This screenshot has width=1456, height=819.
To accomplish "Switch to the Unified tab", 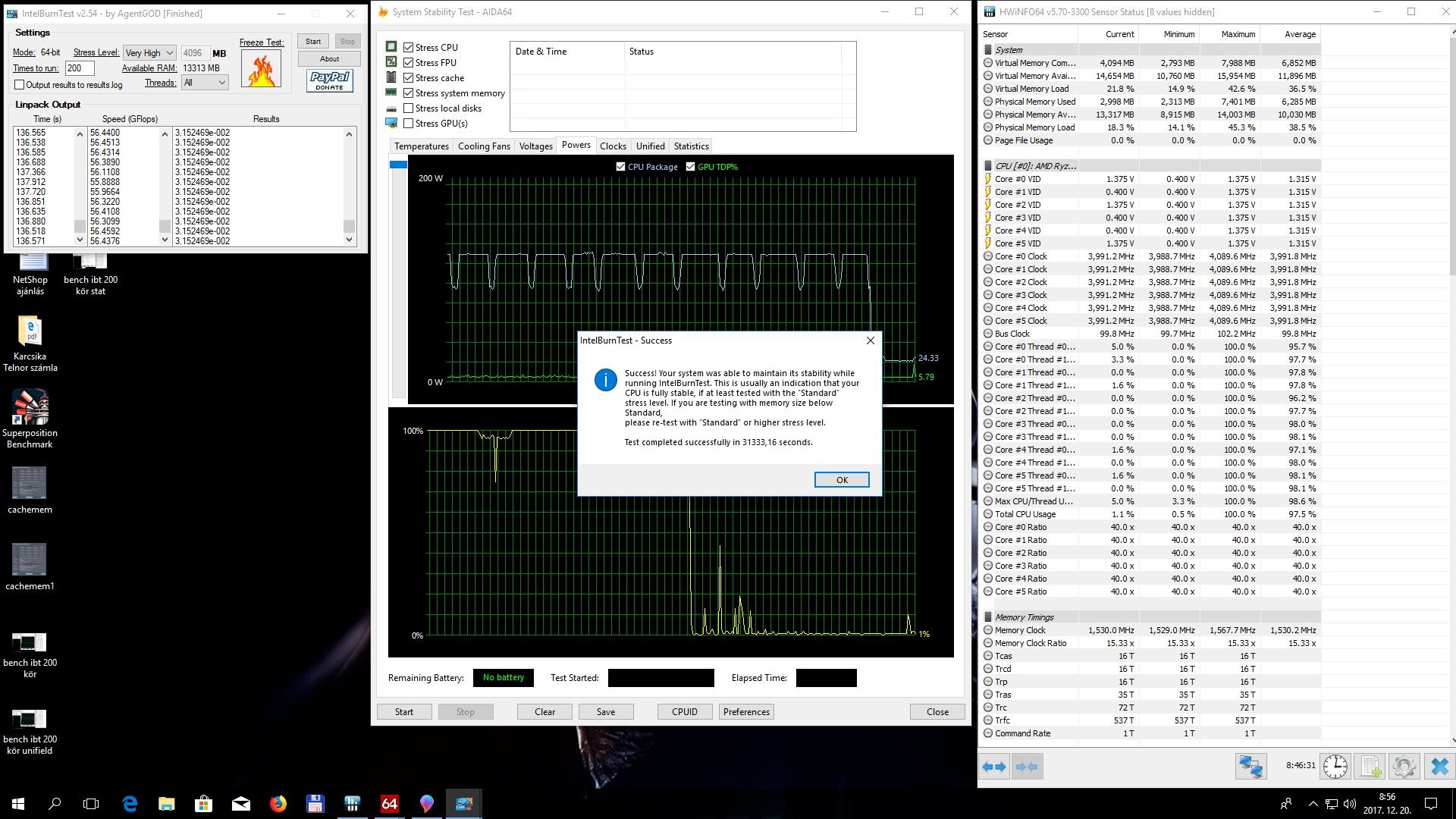I will pyautogui.click(x=650, y=146).
